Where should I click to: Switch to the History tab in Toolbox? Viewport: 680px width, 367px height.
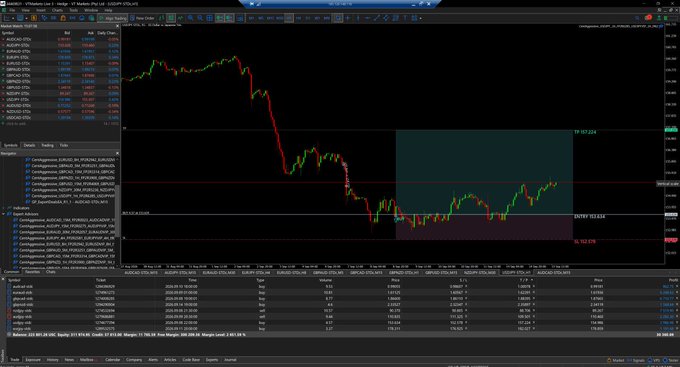tap(52, 360)
